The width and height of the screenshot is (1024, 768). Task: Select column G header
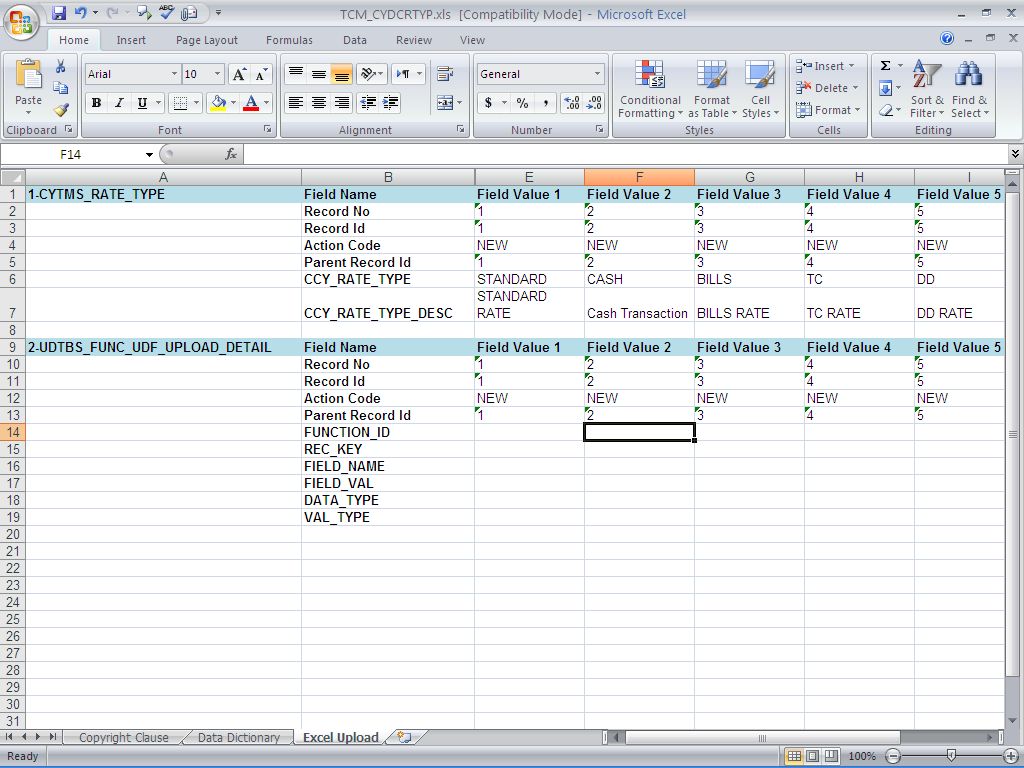click(750, 177)
